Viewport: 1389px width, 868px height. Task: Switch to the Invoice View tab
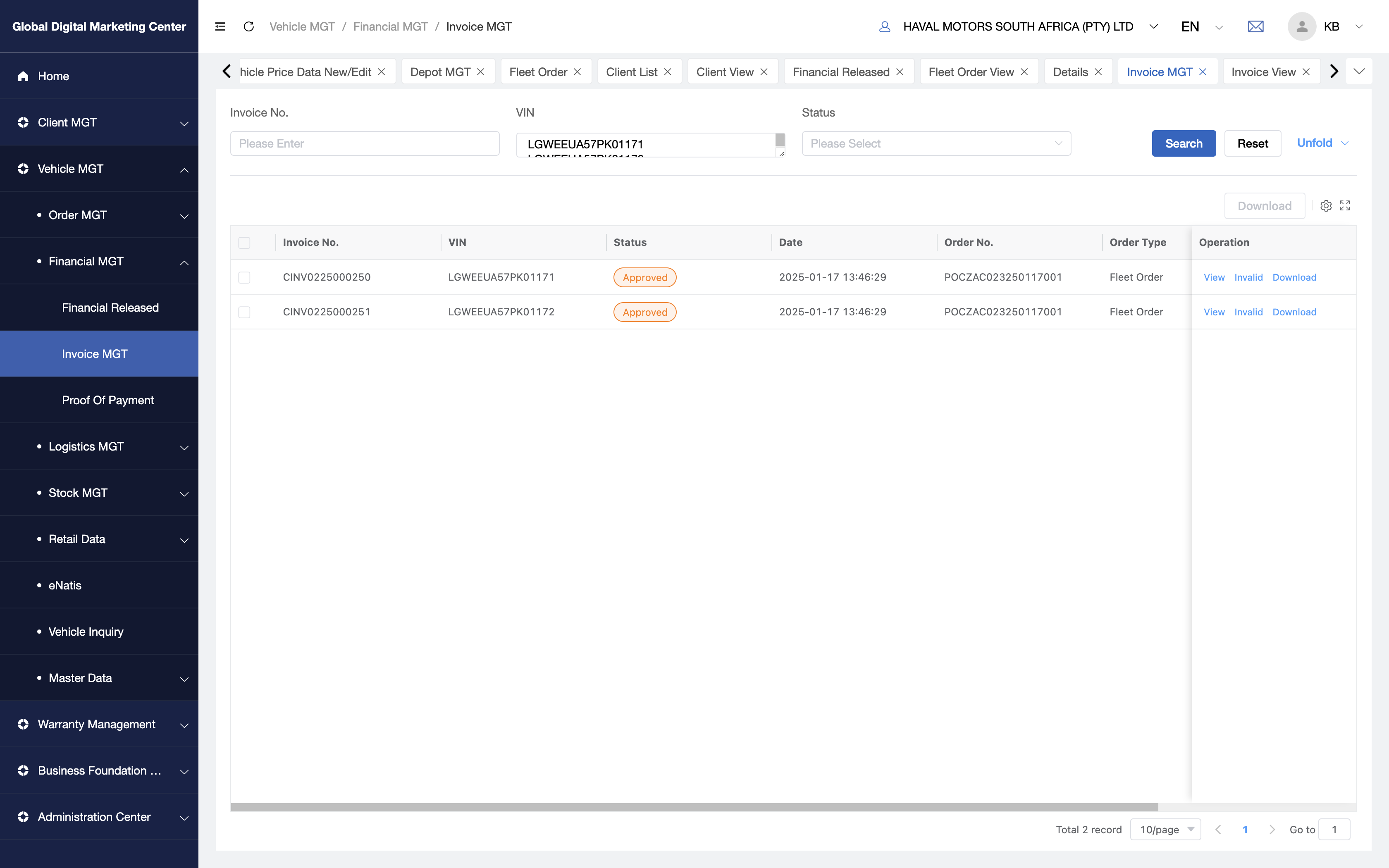1263,72
